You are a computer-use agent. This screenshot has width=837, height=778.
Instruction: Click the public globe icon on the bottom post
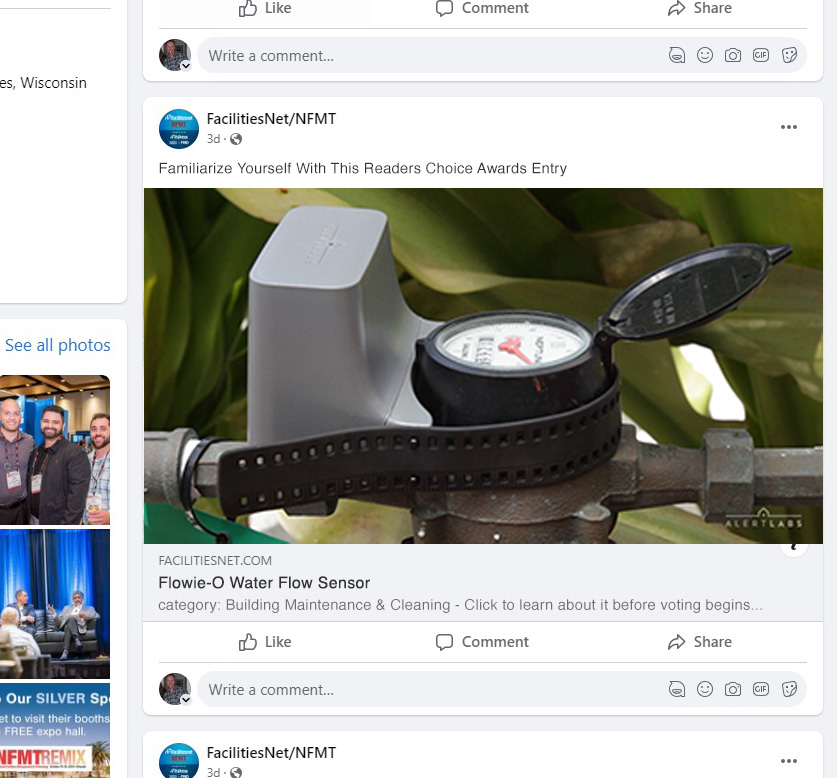click(236, 773)
